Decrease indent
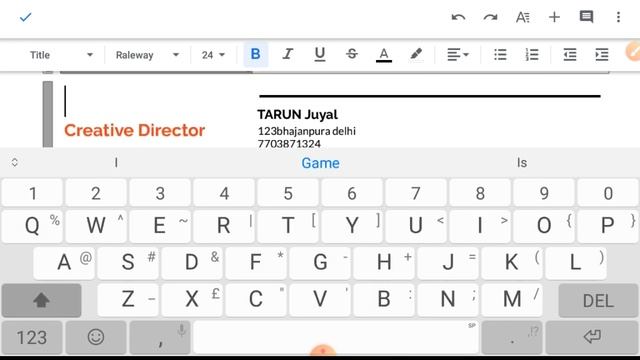 (570, 54)
